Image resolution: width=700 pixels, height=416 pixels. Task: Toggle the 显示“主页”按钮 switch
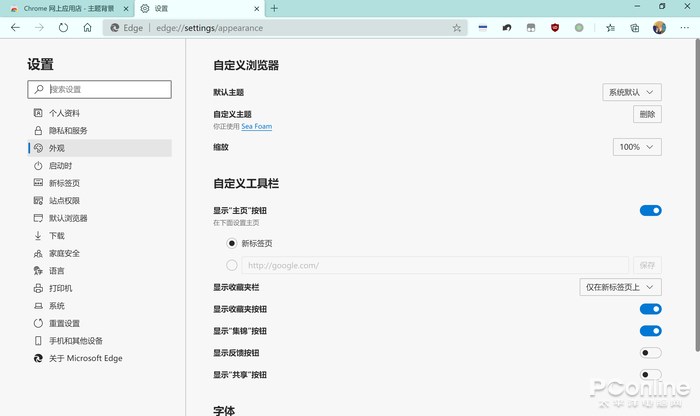tap(650, 210)
